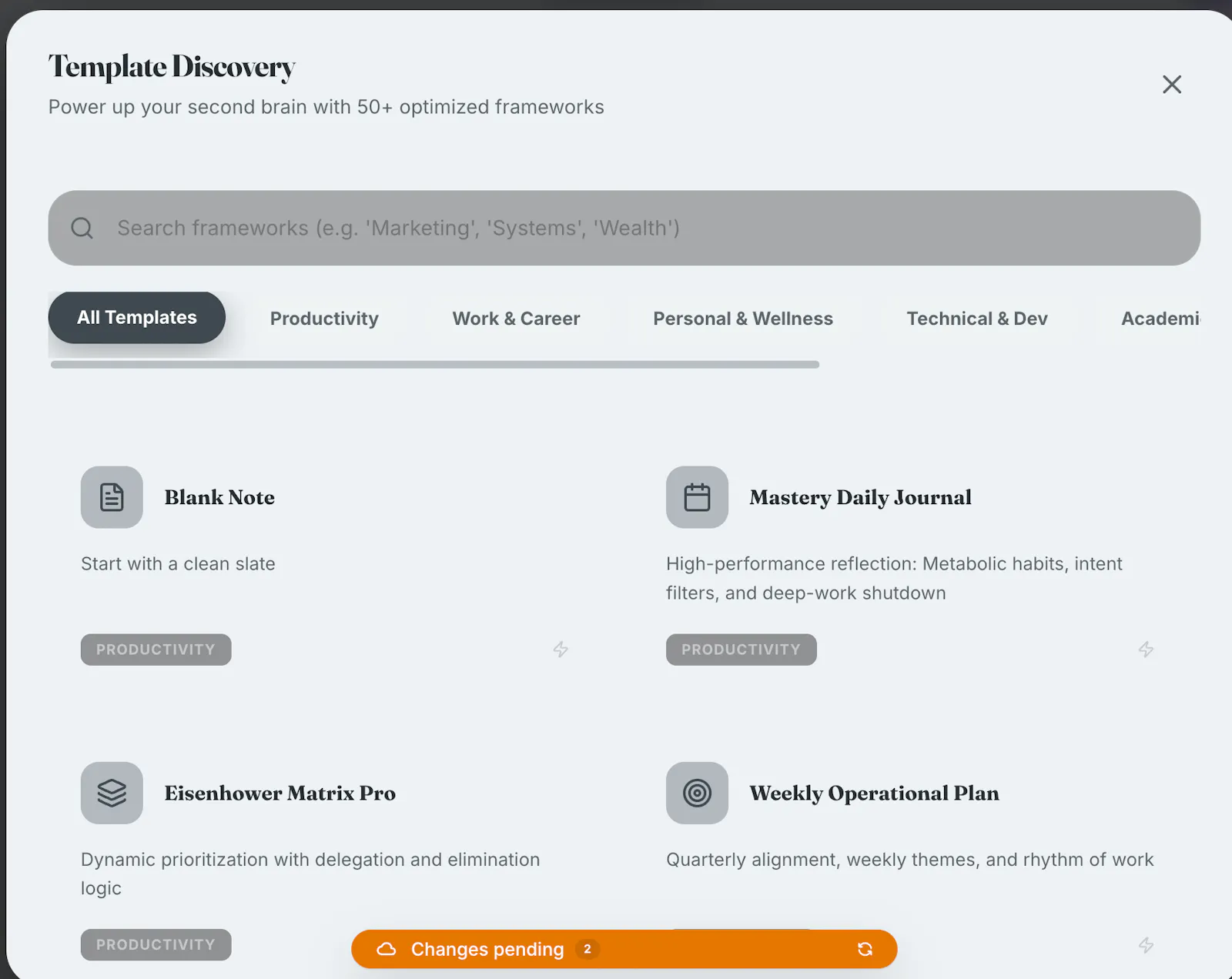The width and height of the screenshot is (1232, 979).
Task: Click the pending changes count badge 2
Action: (588, 949)
